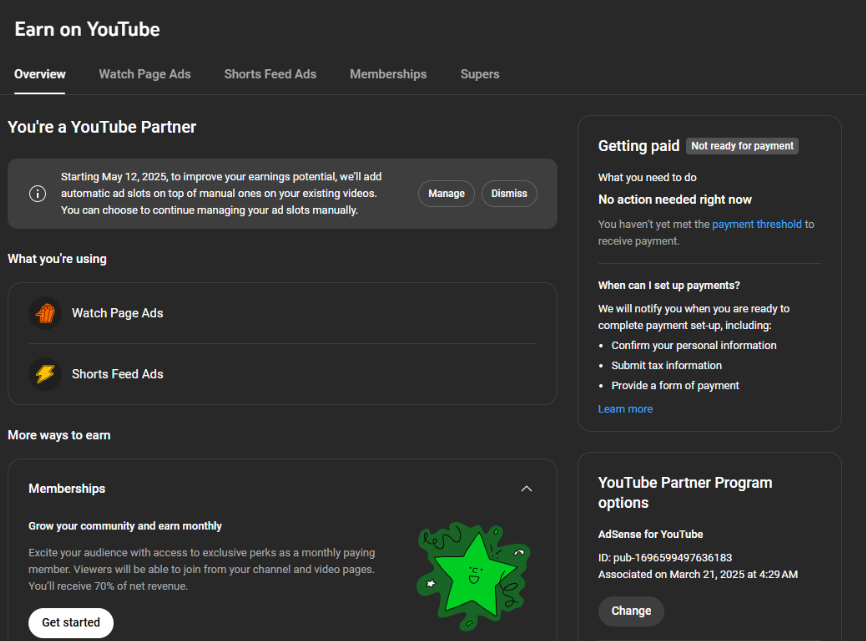Click the Memberships card heading
The image size is (866, 641).
(67, 489)
